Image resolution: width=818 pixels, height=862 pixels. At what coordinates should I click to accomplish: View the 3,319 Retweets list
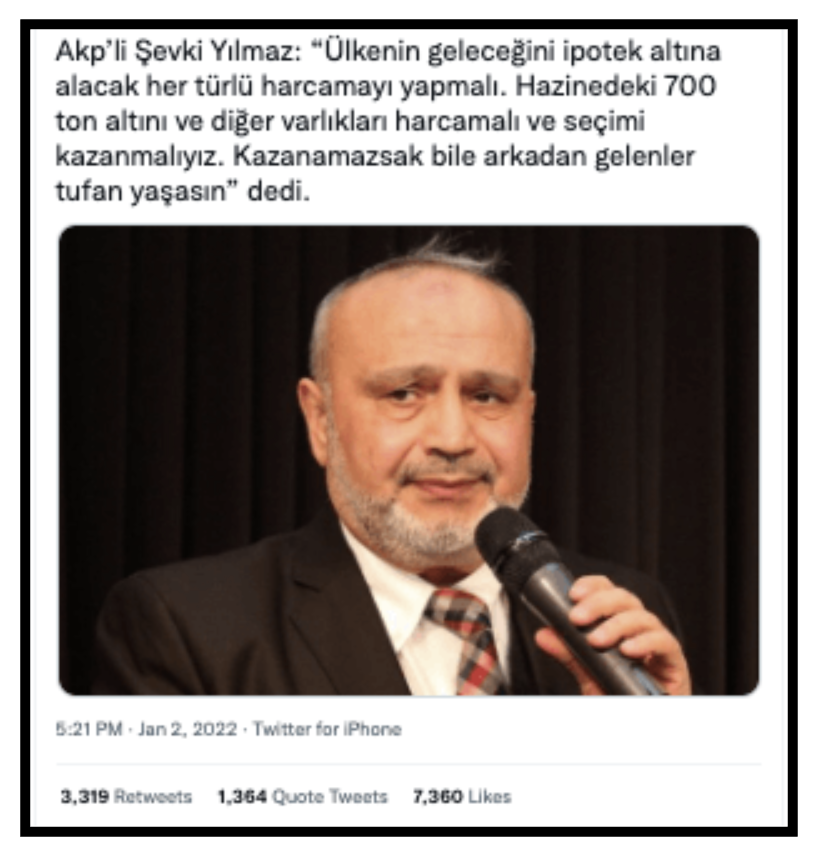(126, 797)
